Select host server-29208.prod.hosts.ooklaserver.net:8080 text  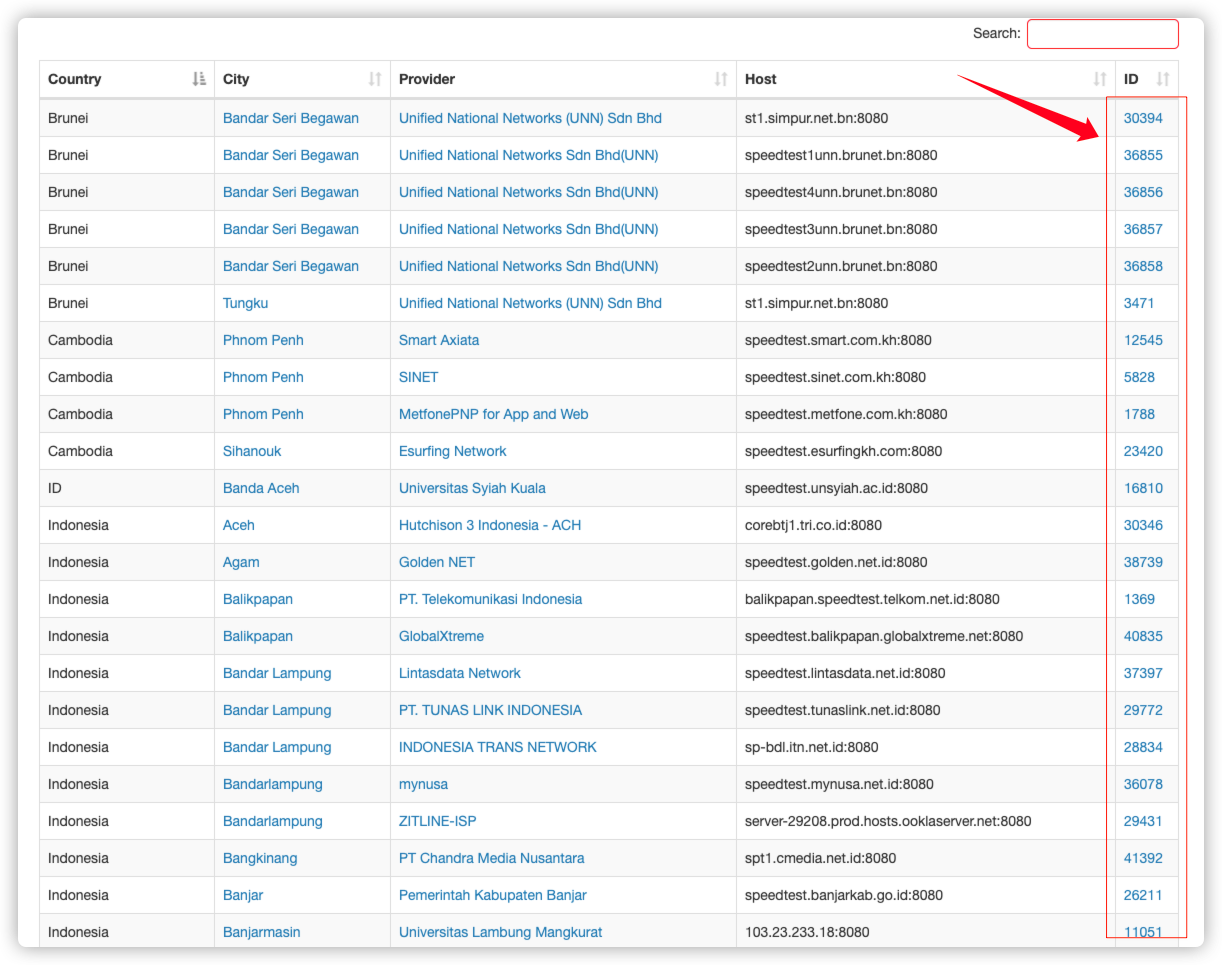coord(888,821)
